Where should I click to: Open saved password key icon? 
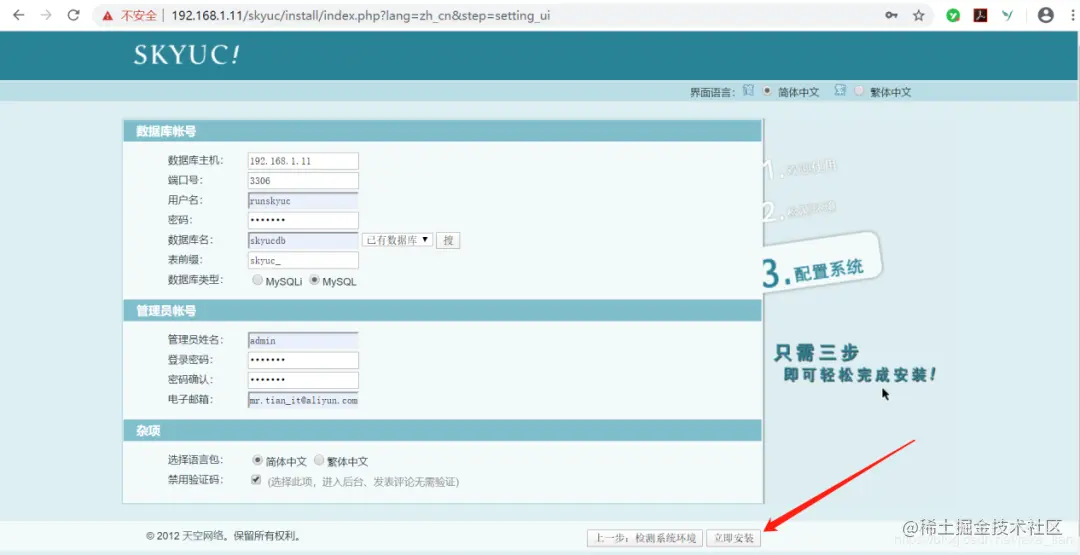[891, 15]
